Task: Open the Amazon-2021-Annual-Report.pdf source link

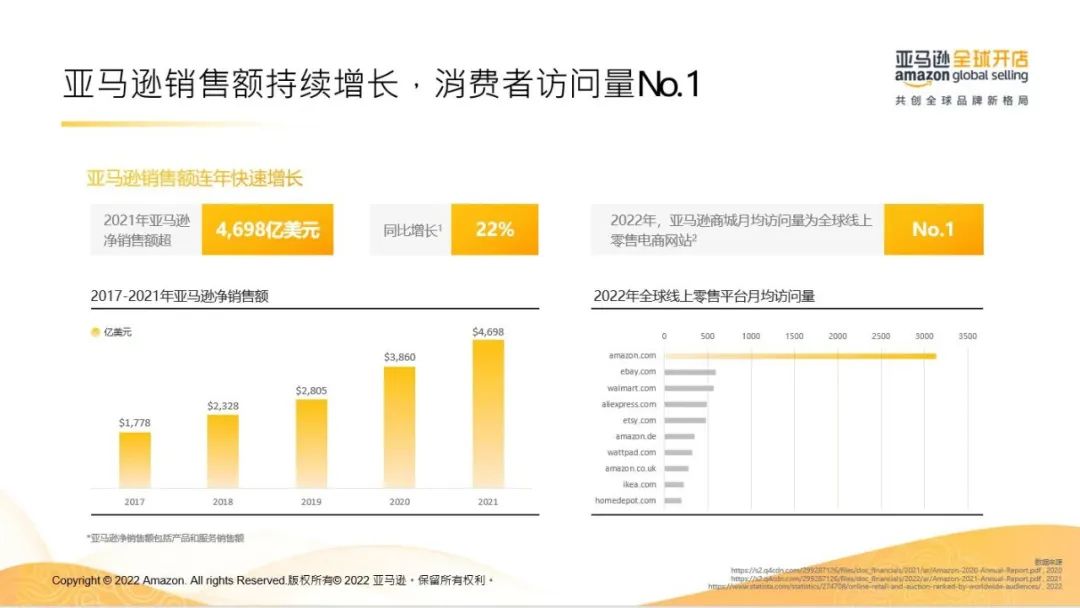Action: click(895, 578)
